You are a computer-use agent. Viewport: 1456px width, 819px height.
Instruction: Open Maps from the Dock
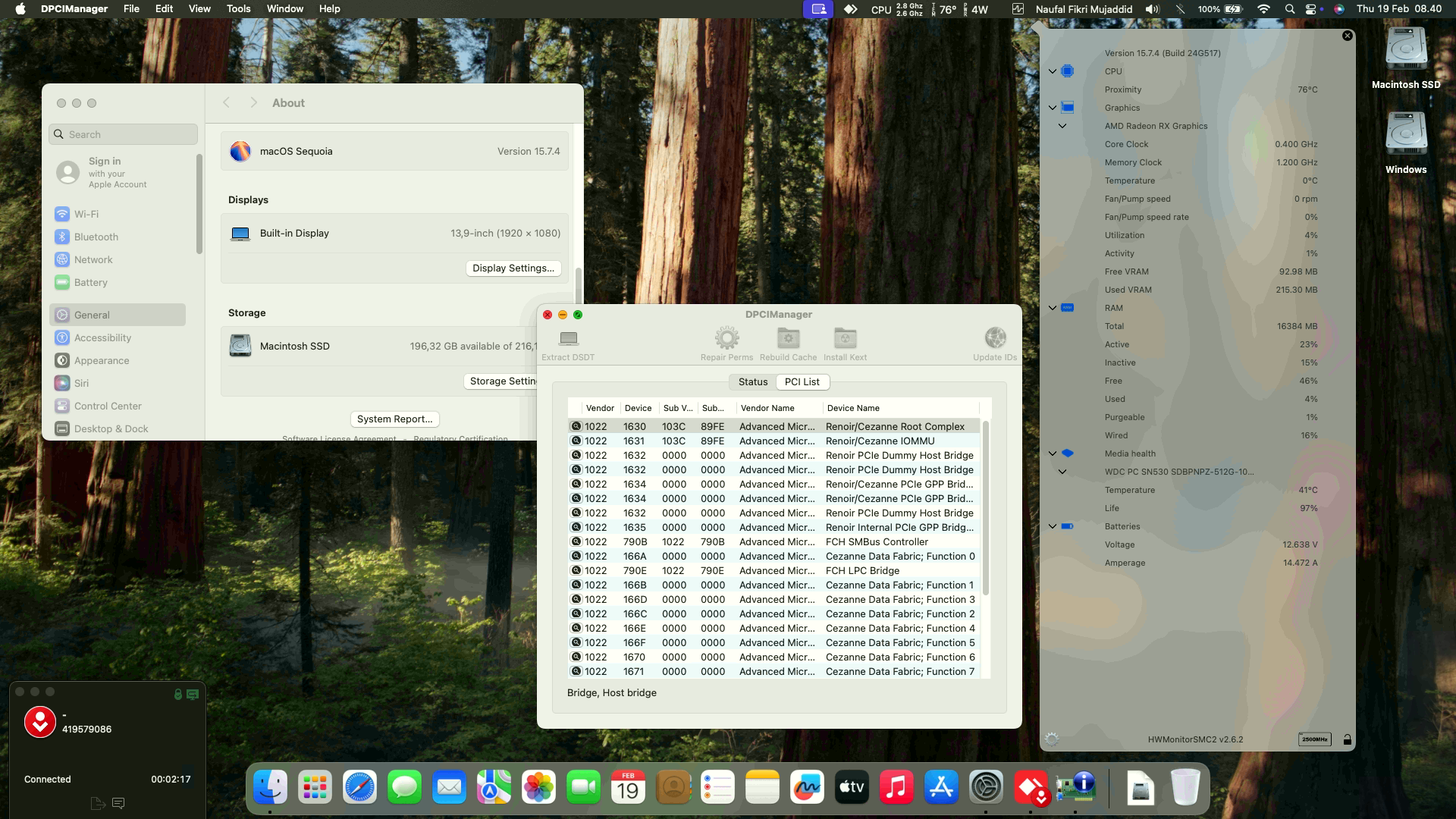point(494,788)
